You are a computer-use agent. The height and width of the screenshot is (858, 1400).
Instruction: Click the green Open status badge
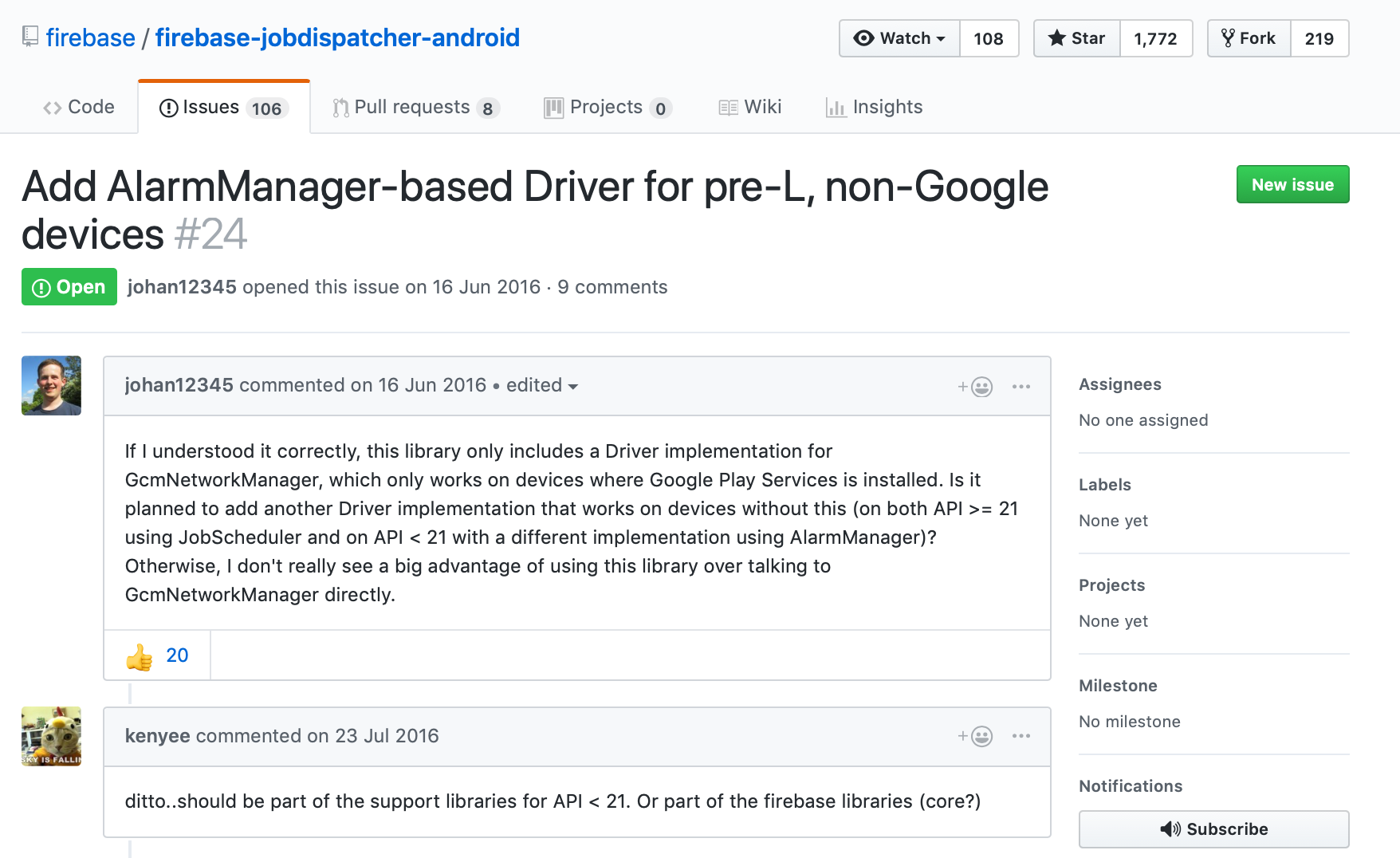click(x=69, y=287)
